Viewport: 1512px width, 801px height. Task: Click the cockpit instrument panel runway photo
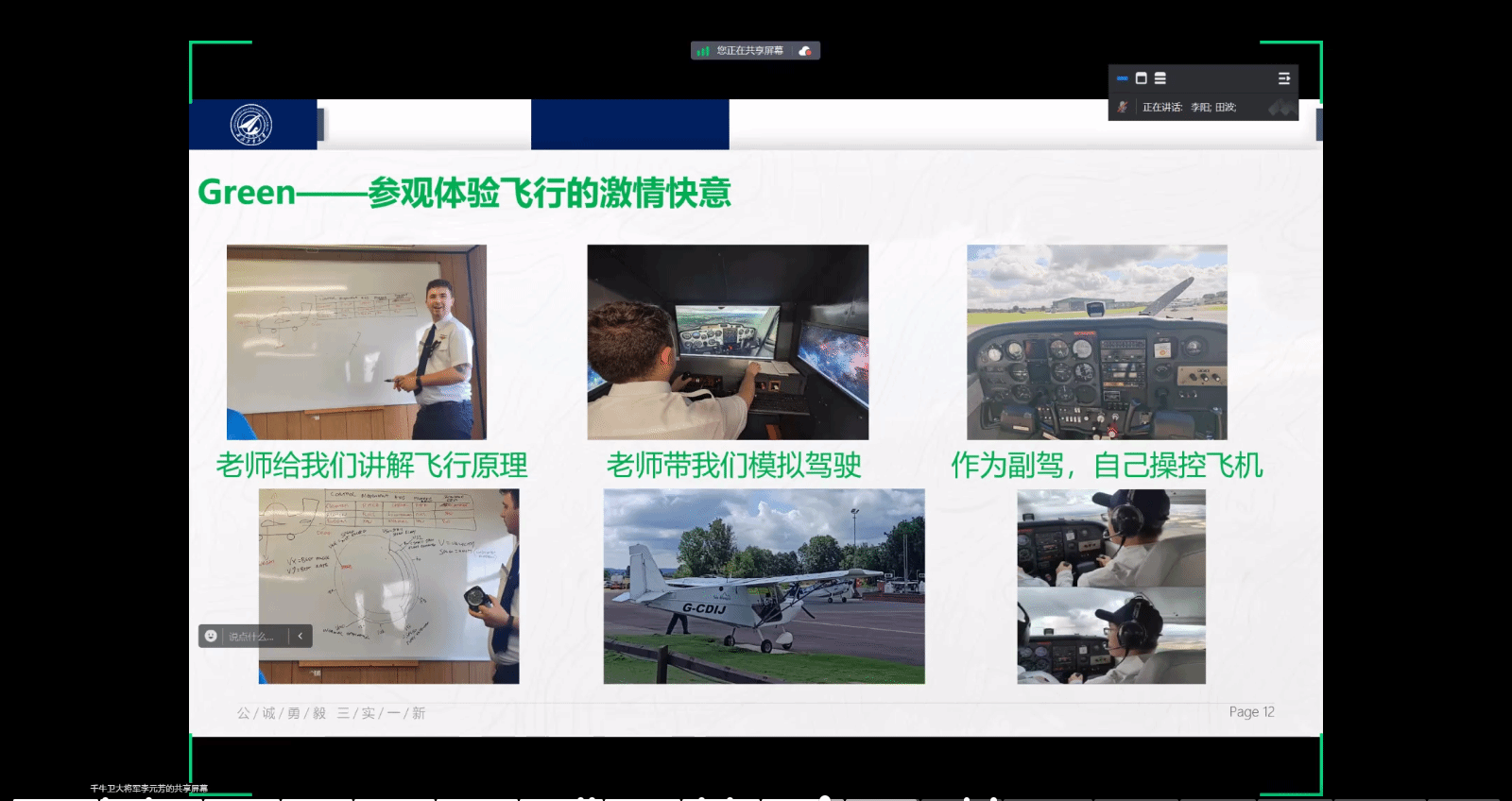tap(1096, 342)
